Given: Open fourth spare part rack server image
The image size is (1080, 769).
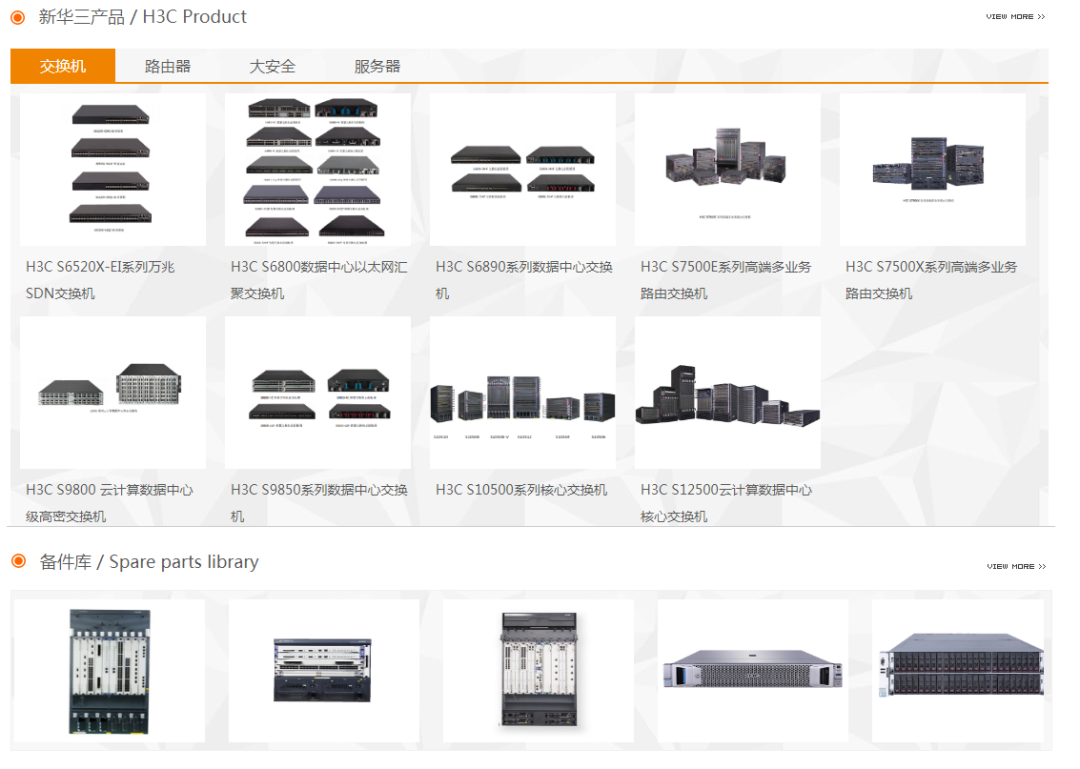Looking at the screenshot, I should (x=753, y=671).
